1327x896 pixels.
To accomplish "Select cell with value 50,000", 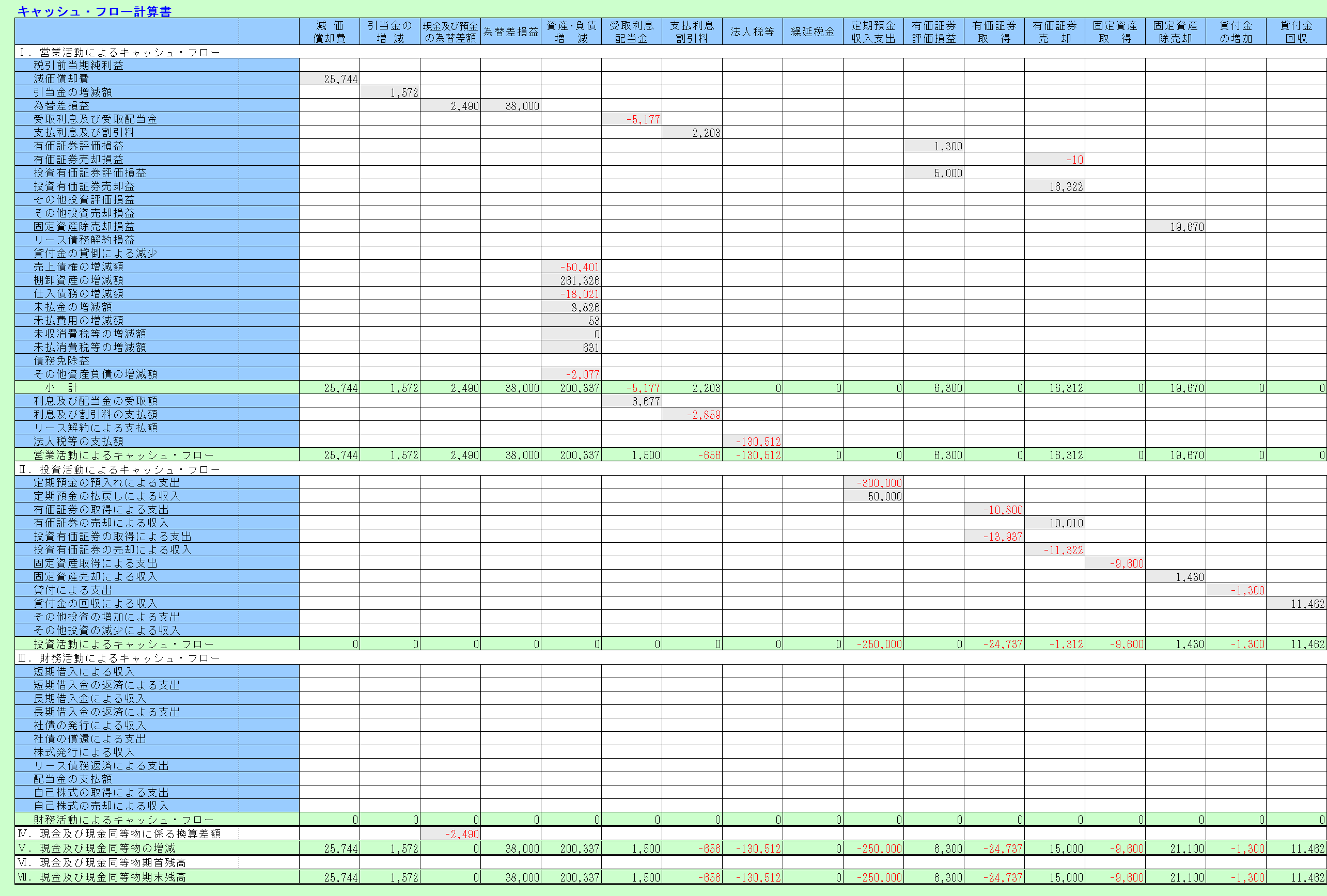I will 873,496.
